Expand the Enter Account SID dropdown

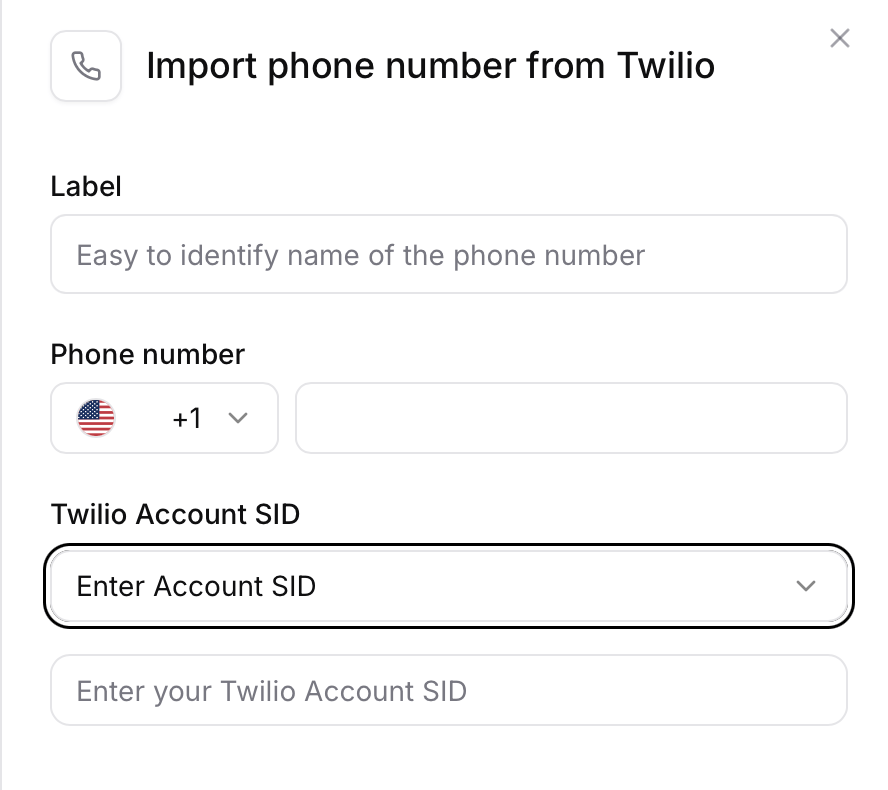[448, 586]
